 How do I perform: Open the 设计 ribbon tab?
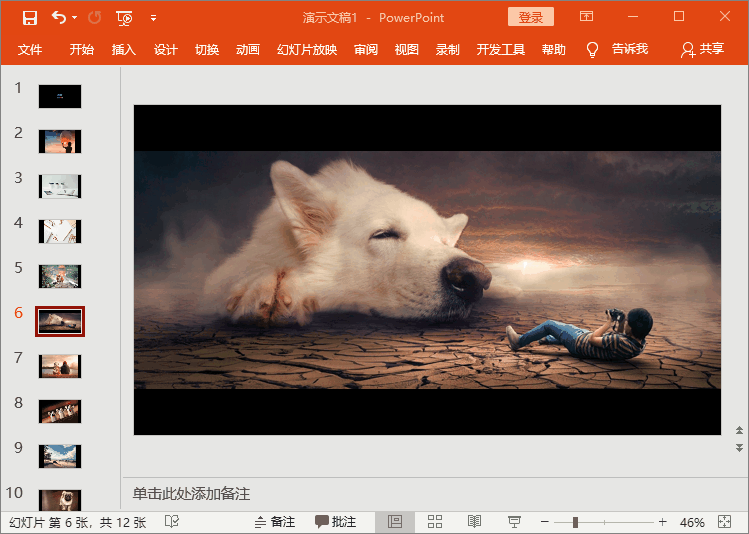166,50
